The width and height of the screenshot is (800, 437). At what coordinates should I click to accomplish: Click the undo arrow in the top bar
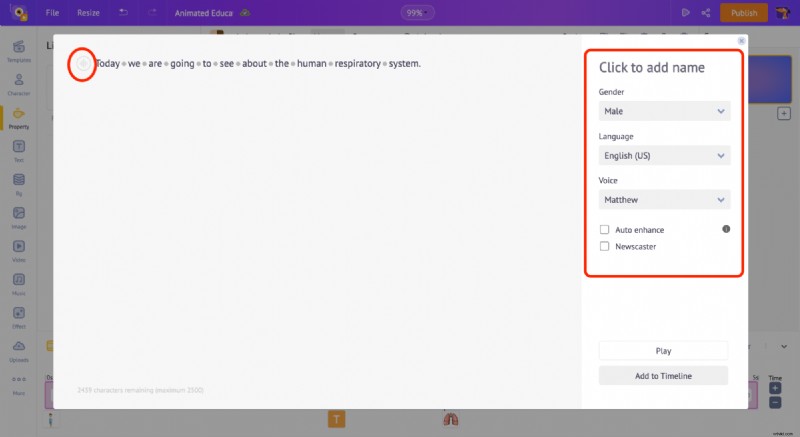coord(123,12)
